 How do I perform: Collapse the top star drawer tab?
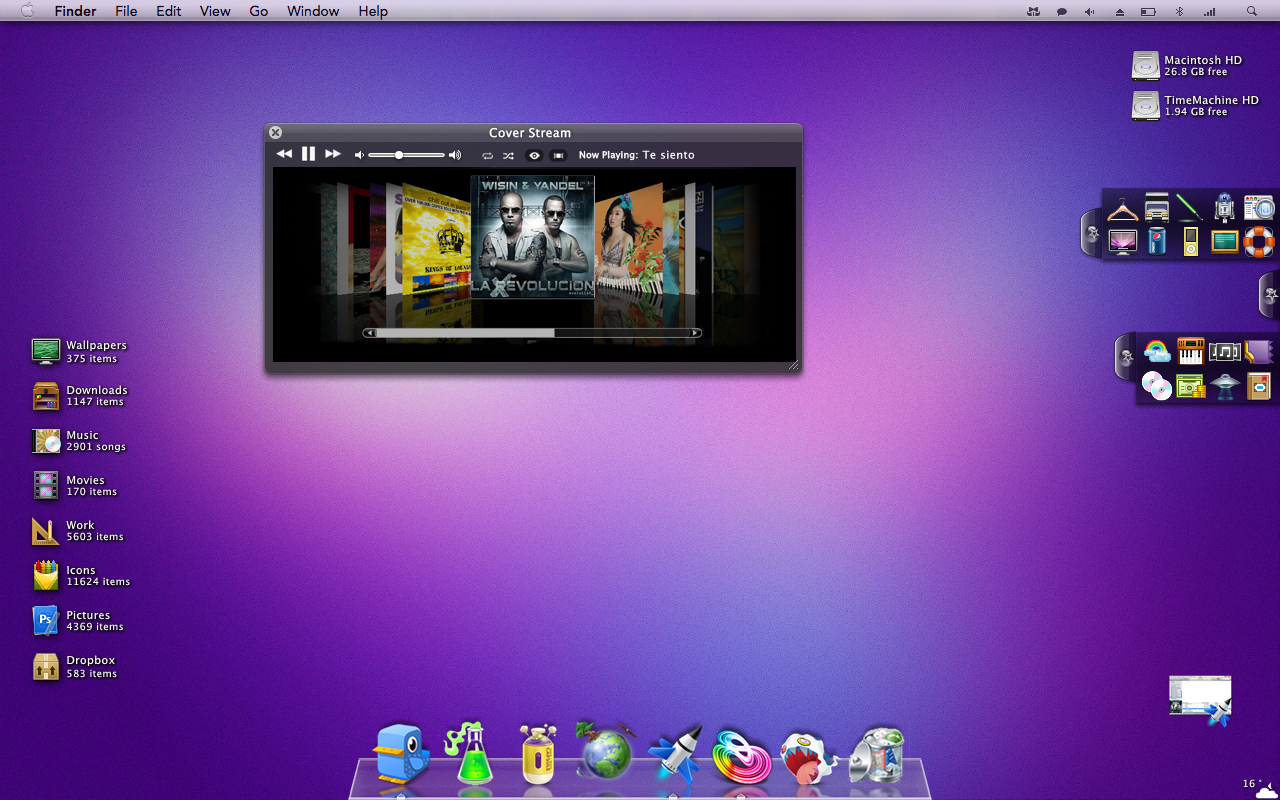[1092, 234]
